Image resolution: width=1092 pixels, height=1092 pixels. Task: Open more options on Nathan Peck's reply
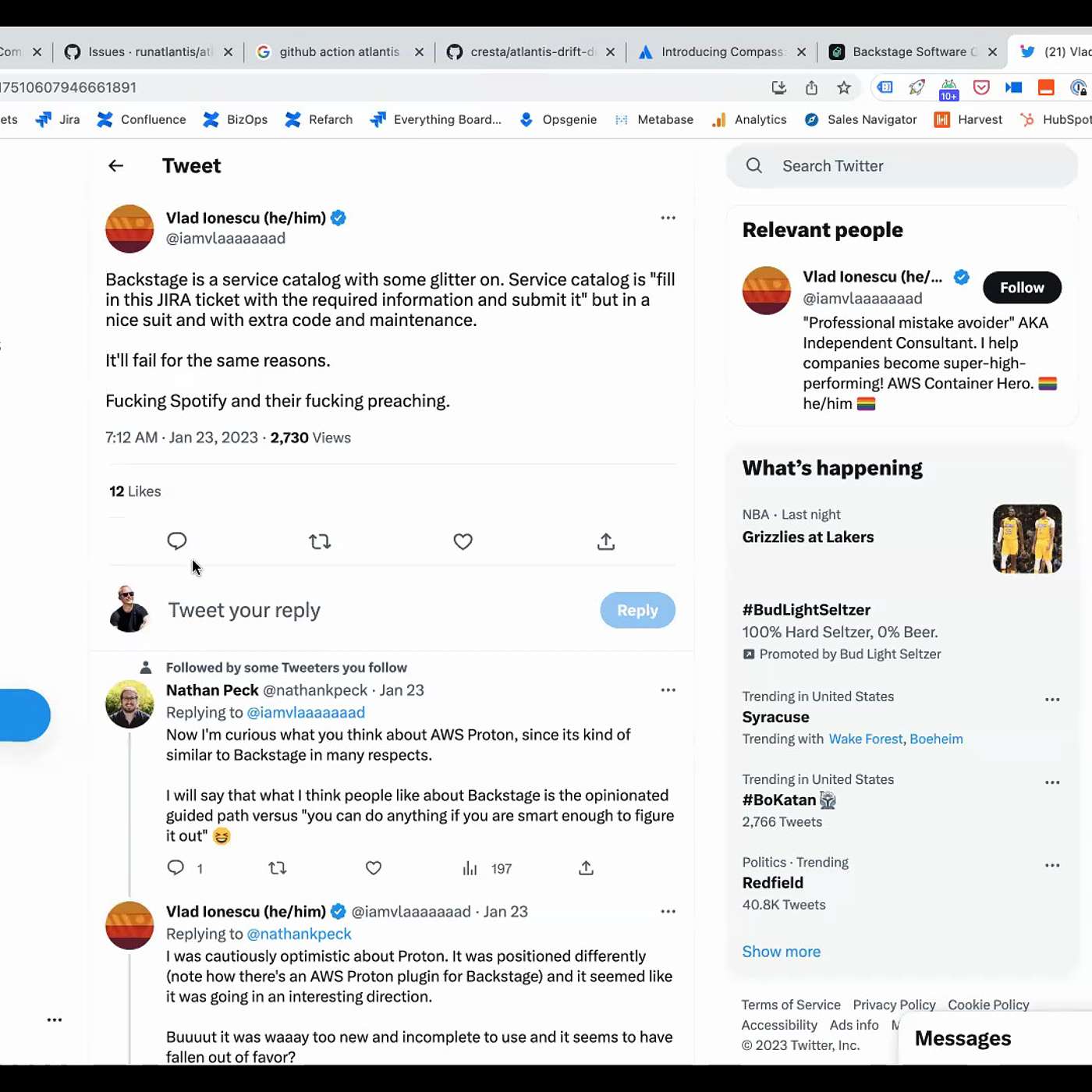pos(668,690)
